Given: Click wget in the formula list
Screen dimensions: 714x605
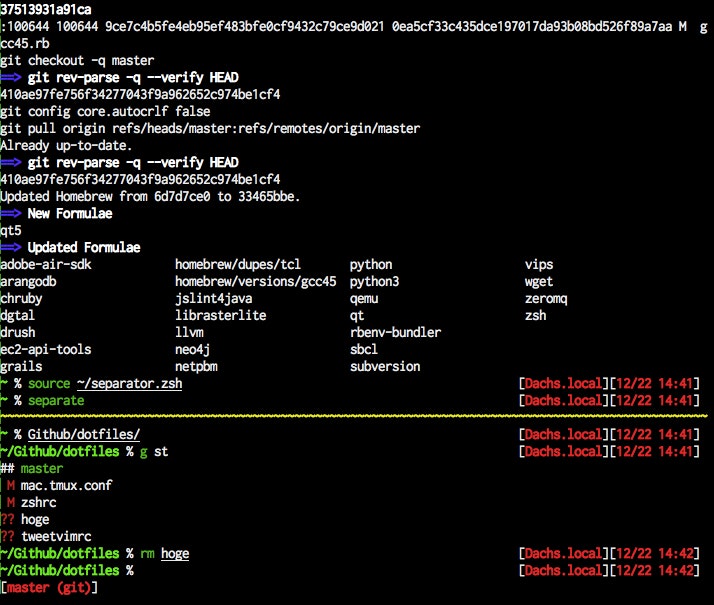Looking at the screenshot, I should pos(539,282).
